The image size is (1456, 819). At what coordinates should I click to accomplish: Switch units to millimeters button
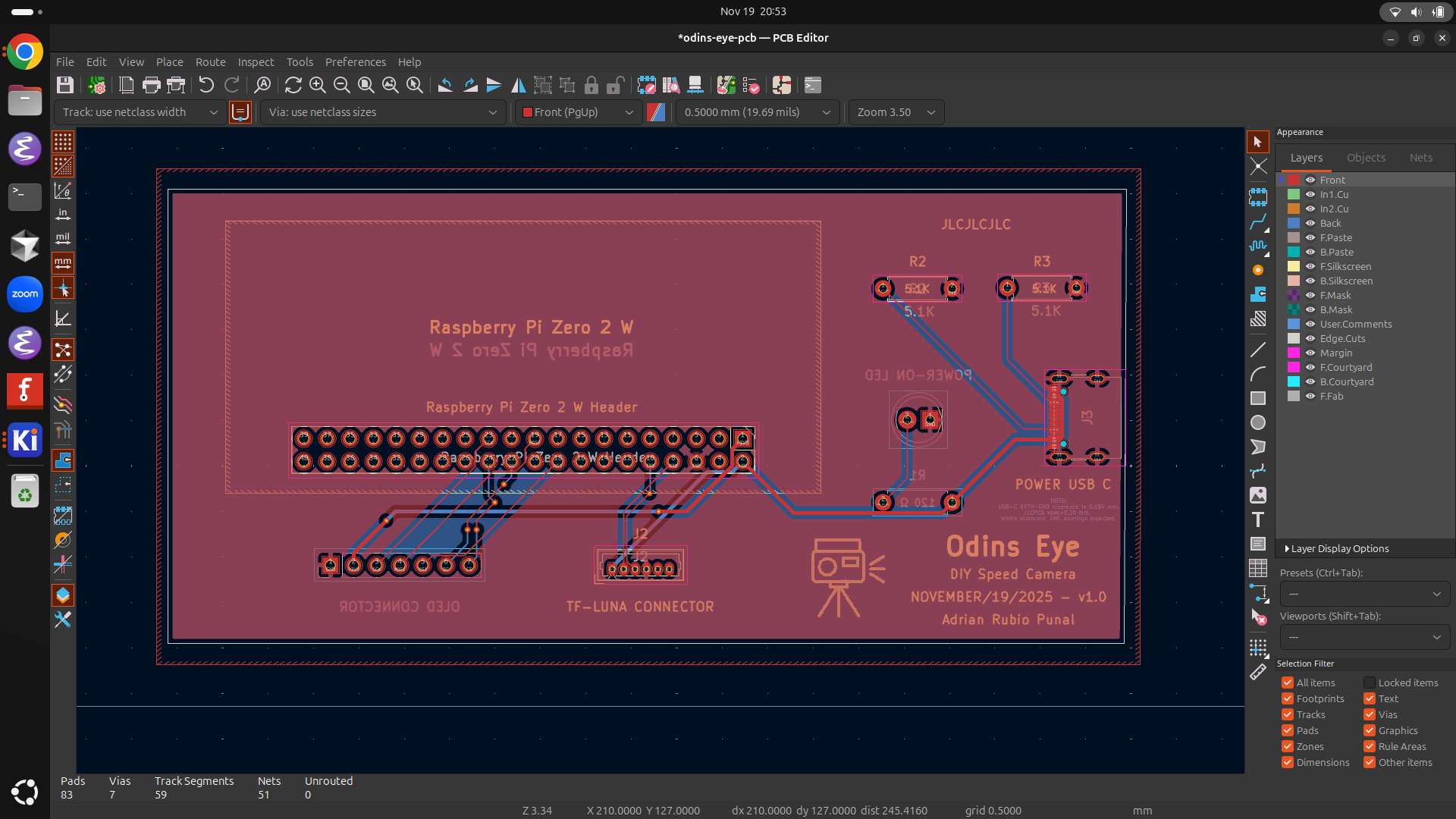click(63, 263)
